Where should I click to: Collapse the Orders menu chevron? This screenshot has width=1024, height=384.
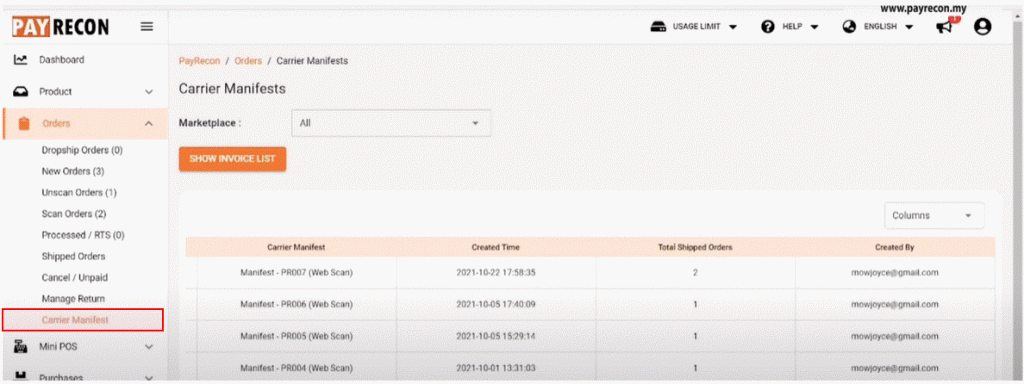pyautogui.click(x=149, y=123)
